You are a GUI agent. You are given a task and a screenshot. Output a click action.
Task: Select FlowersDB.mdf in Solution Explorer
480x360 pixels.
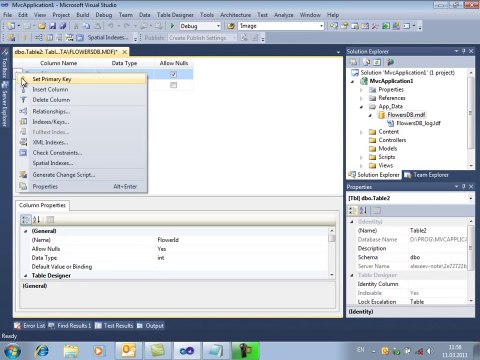click(406, 115)
